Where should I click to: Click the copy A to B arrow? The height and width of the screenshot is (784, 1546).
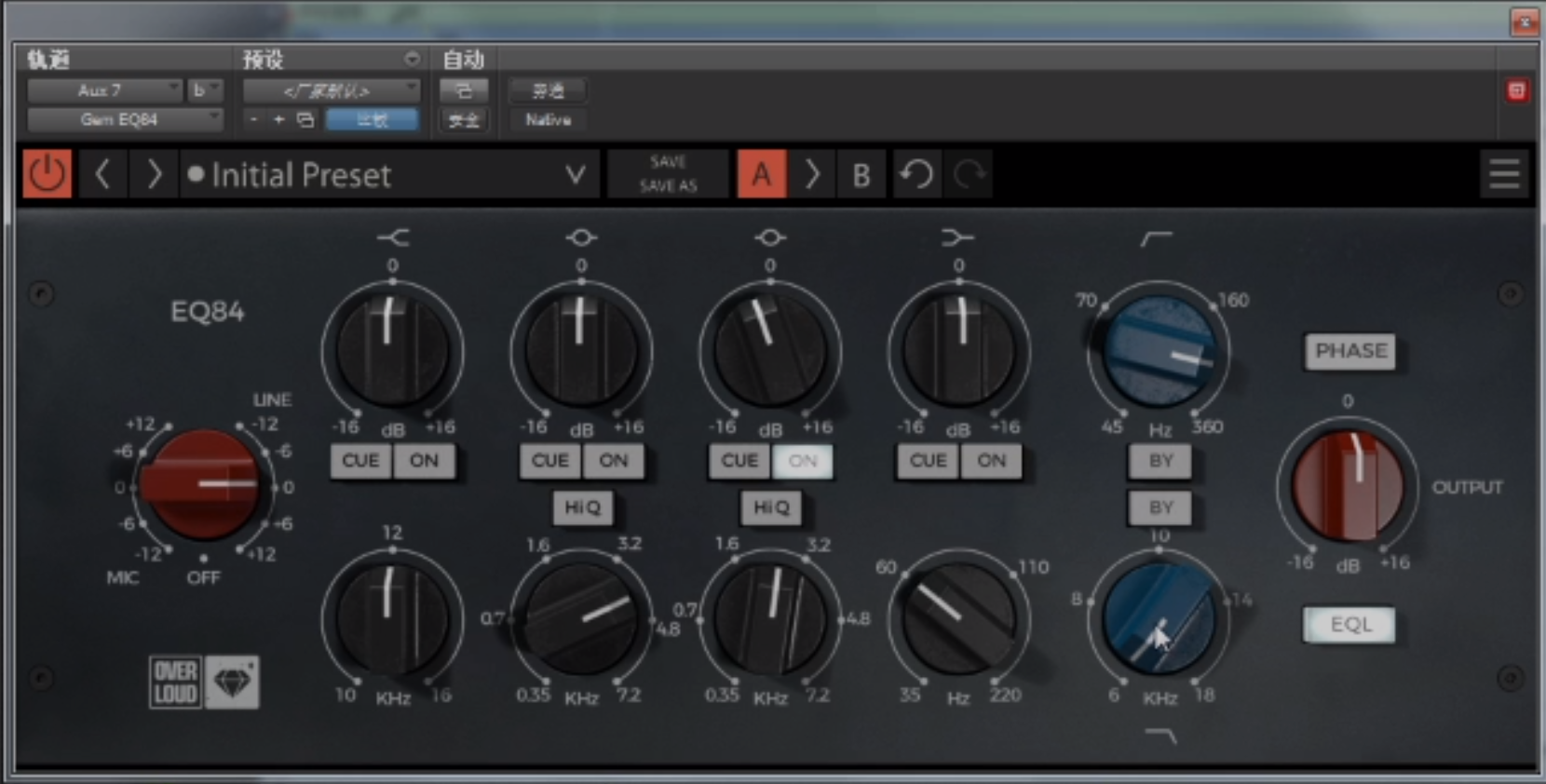(812, 174)
